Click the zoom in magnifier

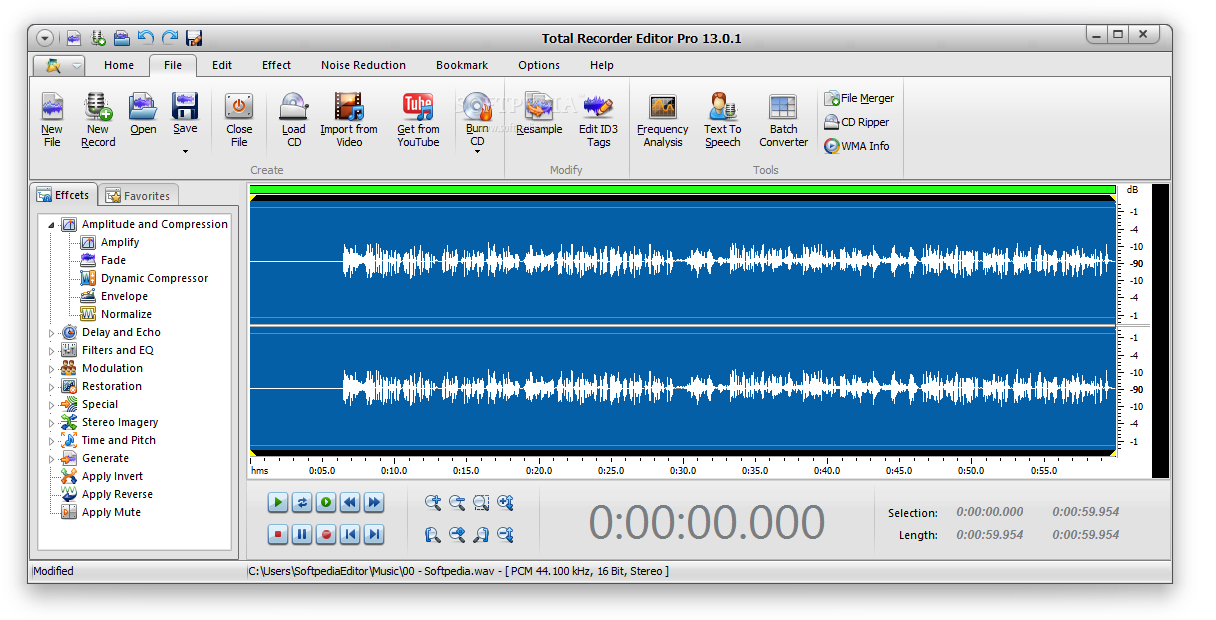point(433,503)
